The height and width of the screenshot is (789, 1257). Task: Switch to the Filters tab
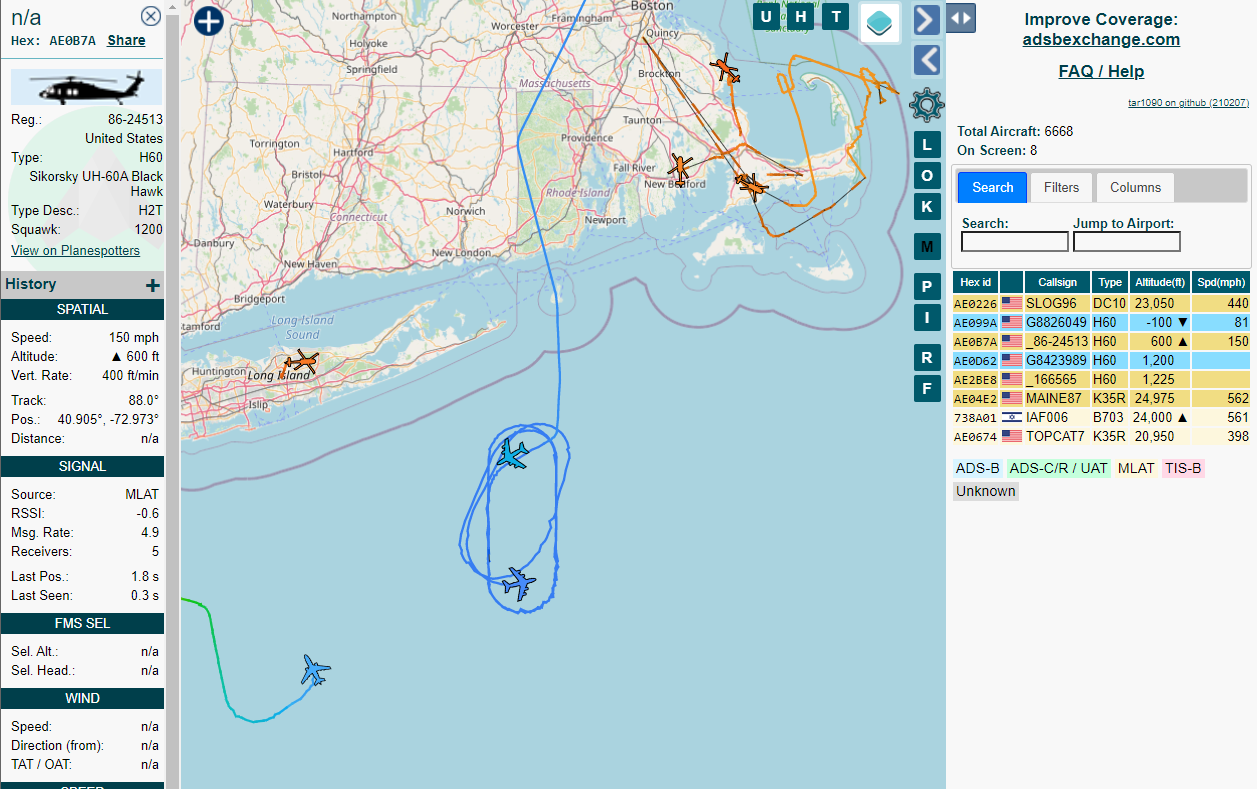click(x=1062, y=187)
